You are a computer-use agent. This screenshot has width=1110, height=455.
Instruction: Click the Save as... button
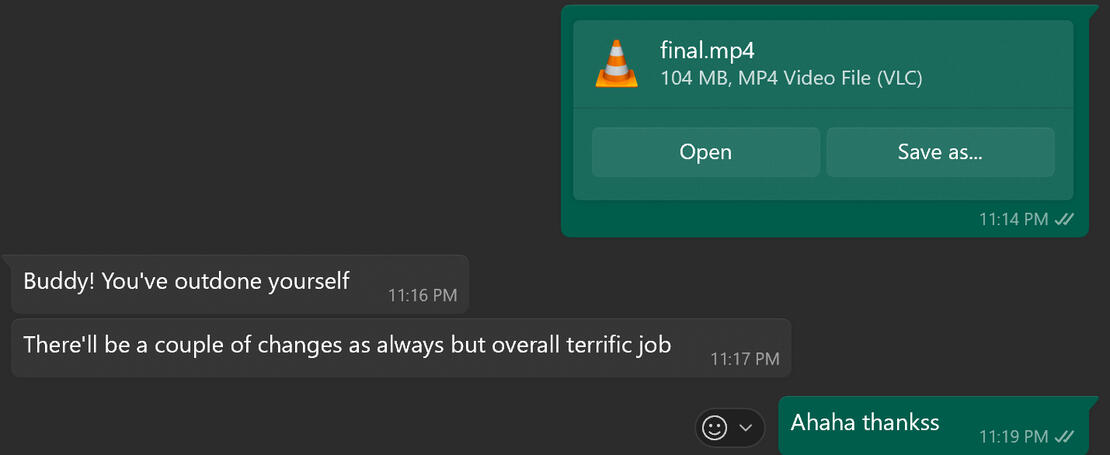click(940, 152)
